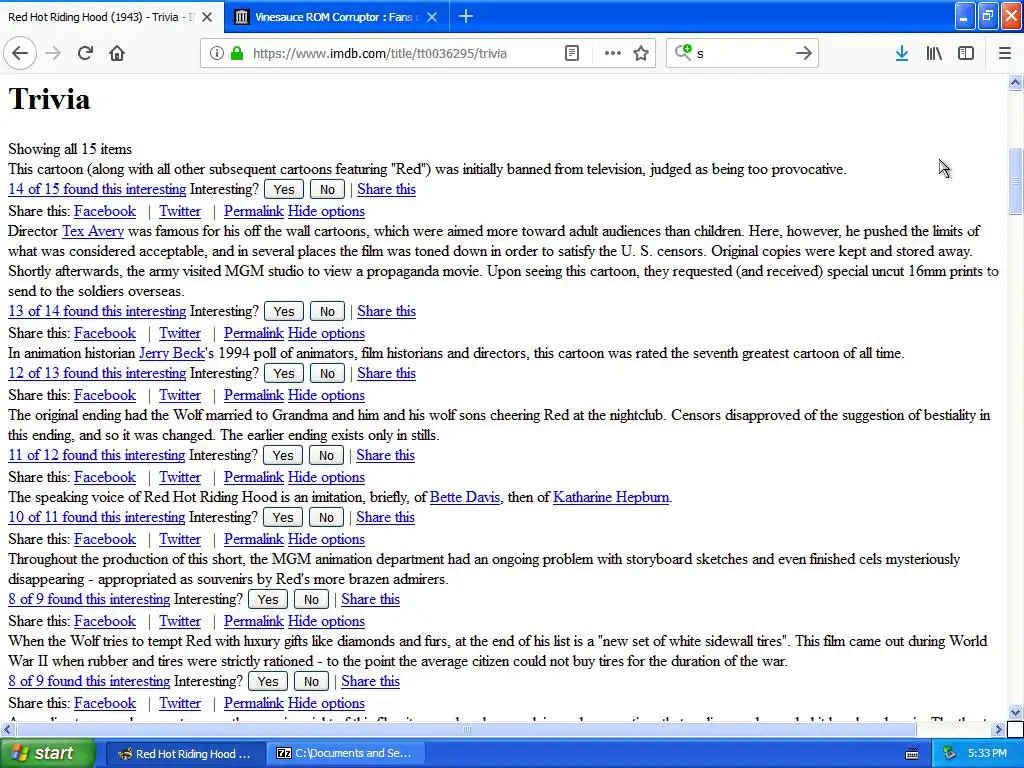Open the browser home page

click(117, 54)
